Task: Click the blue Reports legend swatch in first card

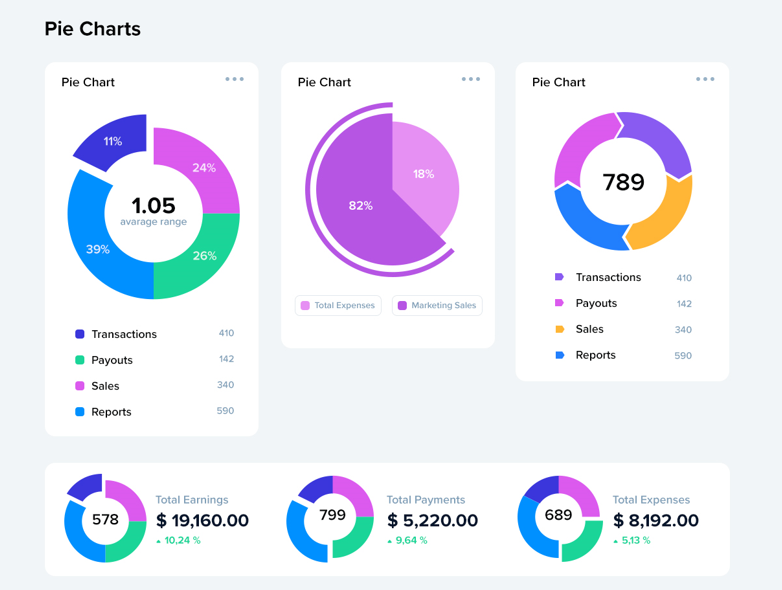Action: [80, 411]
